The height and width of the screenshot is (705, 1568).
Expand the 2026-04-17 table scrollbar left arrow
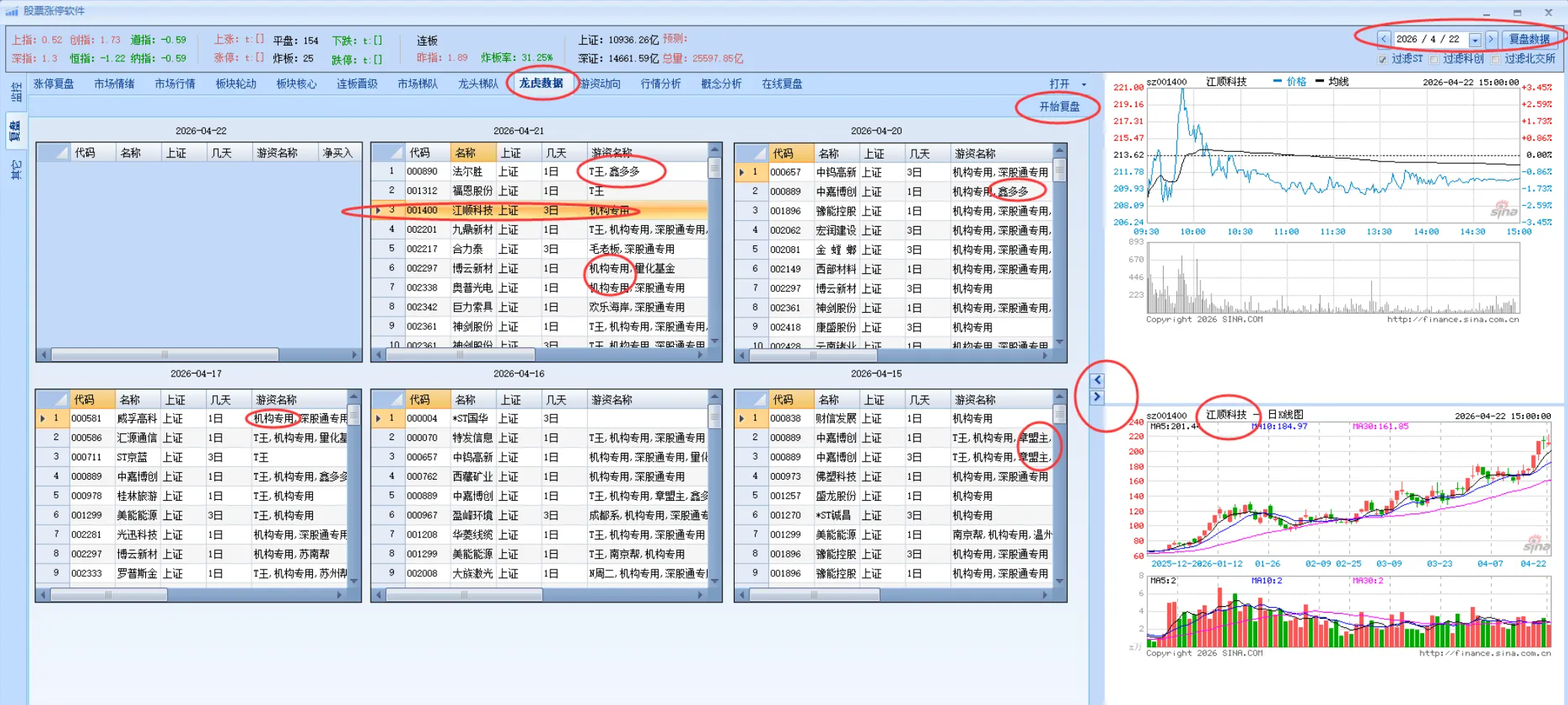45,593
